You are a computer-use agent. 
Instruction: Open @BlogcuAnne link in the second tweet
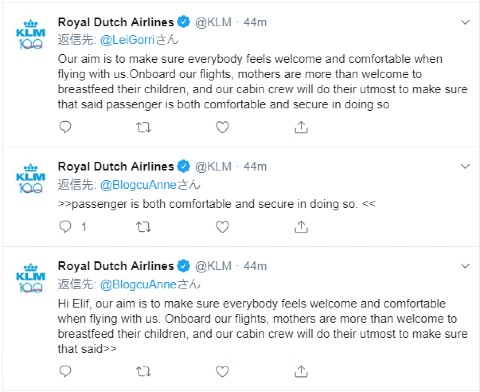pyautogui.click(x=138, y=185)
